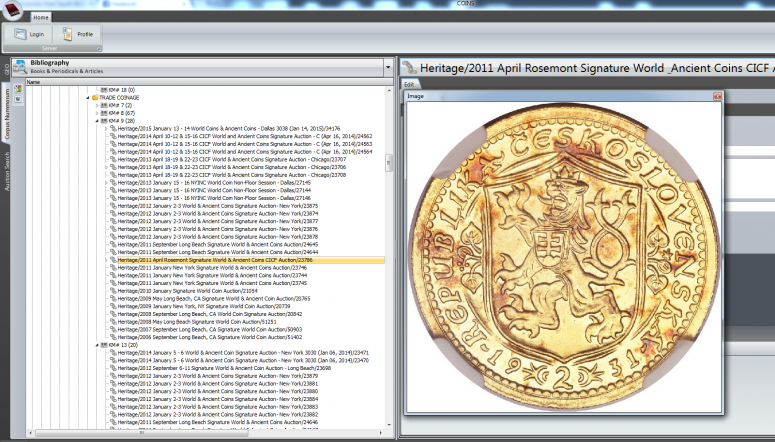Select Heritage/2013 Dallas/27146 entry
The image size is (775, 442).
pos(214,198)
